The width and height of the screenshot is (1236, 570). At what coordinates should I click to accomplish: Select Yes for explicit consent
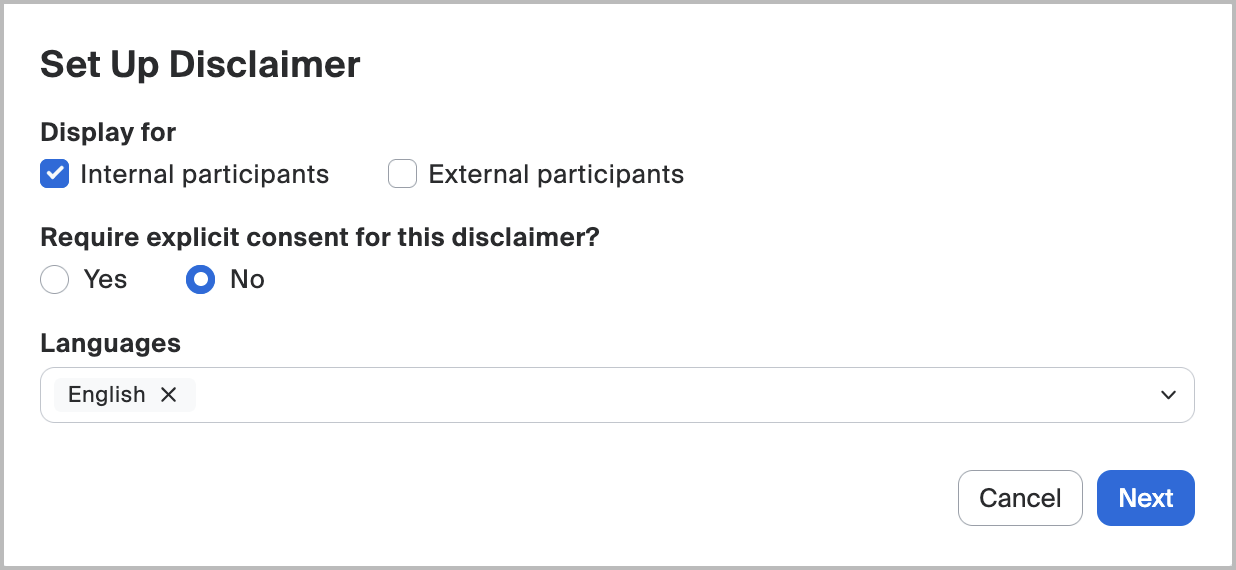point(54,279)
